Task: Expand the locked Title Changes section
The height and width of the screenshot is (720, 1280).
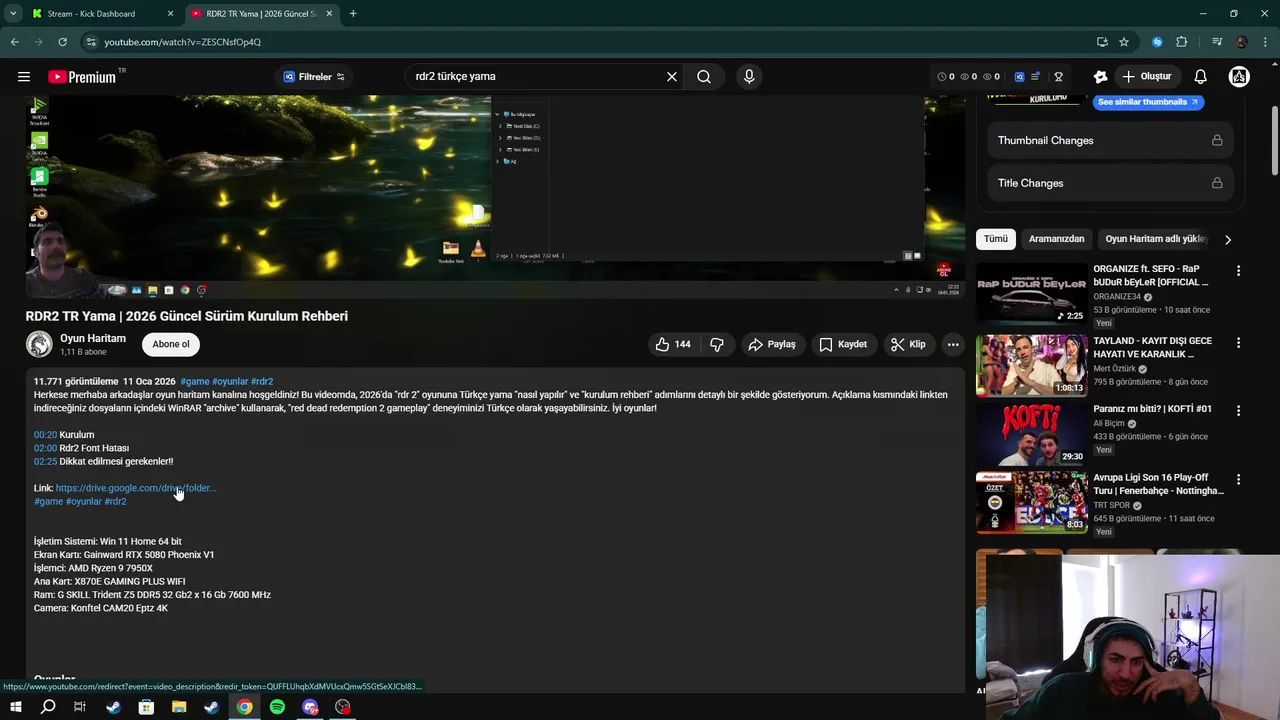Action: click(x=1110, y=183)
